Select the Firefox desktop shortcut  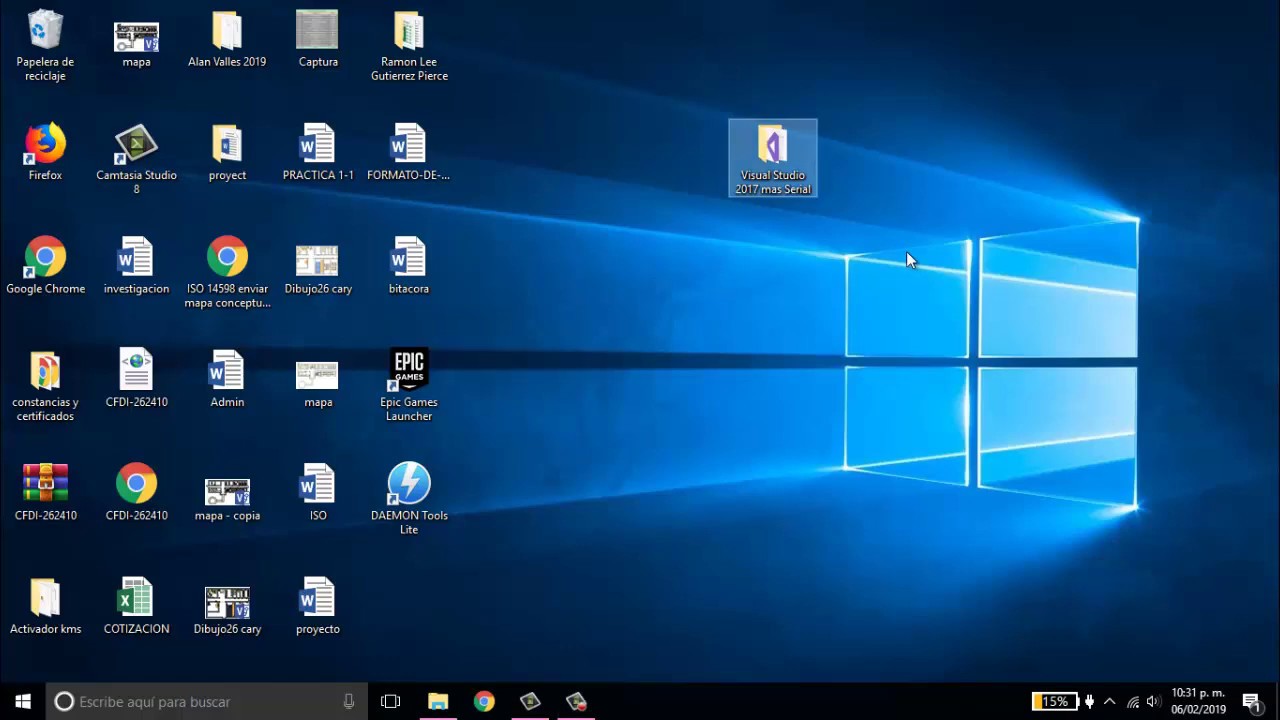tap(45, 152)
